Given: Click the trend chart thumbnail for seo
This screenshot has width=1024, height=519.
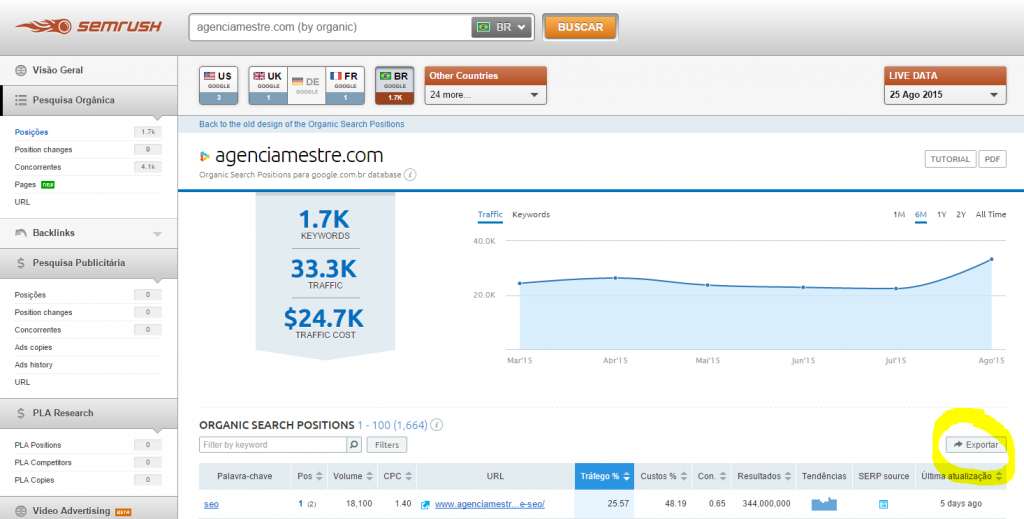Looking at the screenshot, I should click(x=824, y=504).
